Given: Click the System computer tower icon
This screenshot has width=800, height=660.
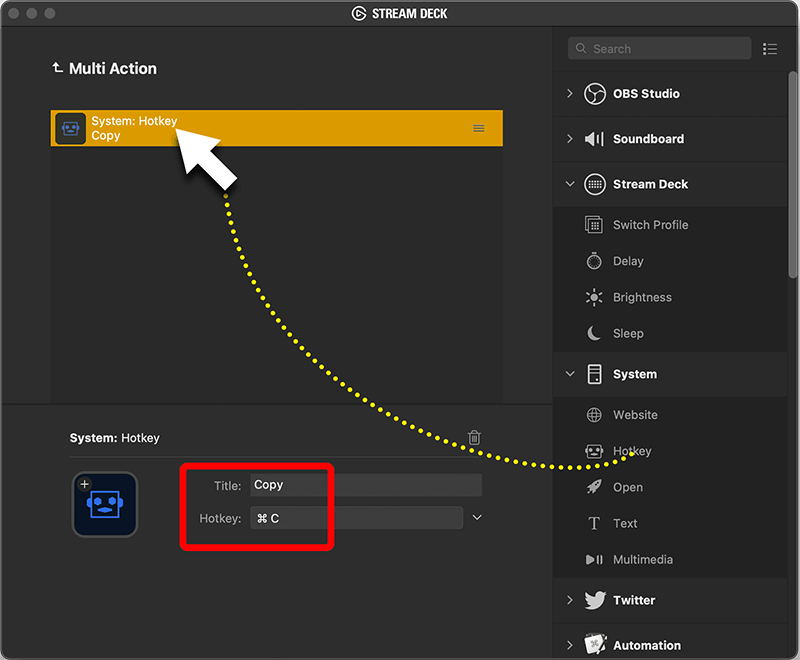Looking at the screenshot, I should click(594, 374).
